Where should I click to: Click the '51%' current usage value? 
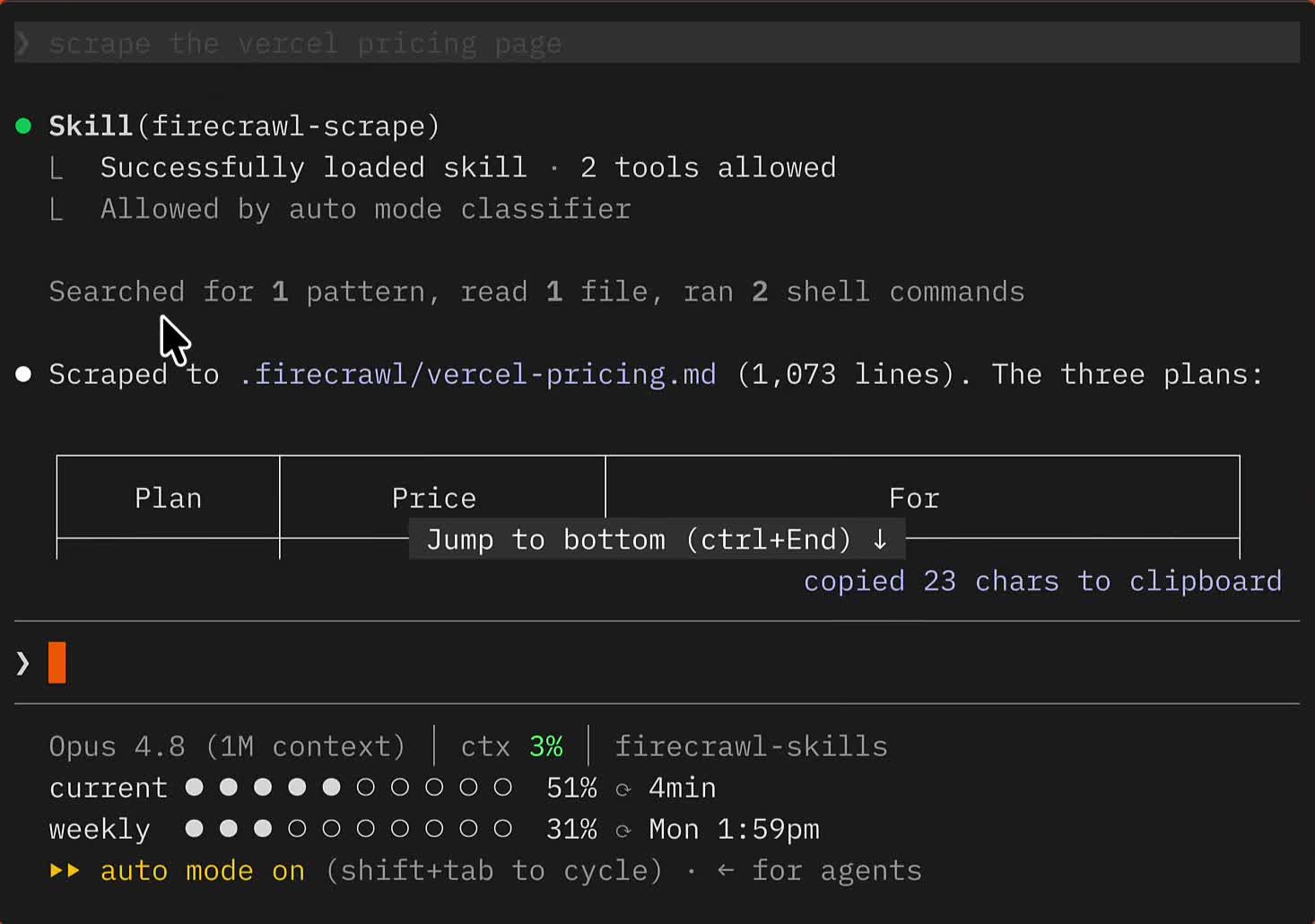(571, 788)
